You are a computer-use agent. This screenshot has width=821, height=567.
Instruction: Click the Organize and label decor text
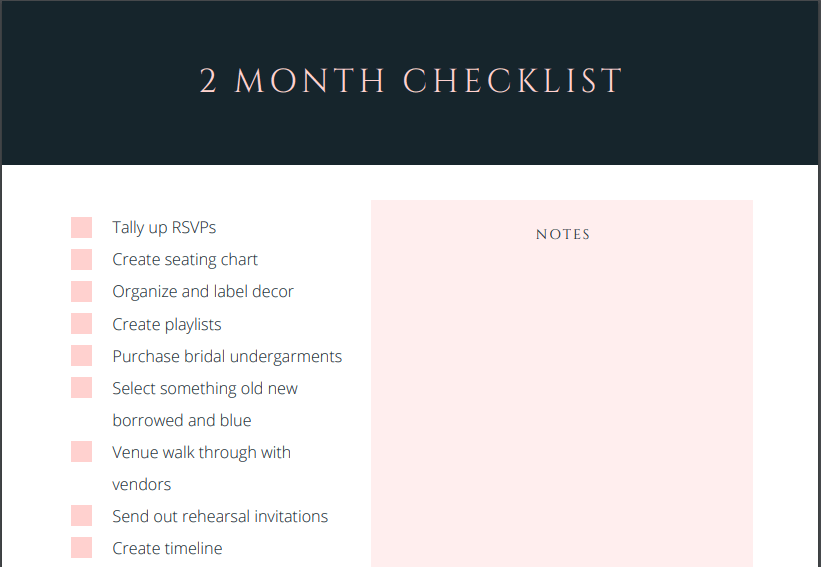point(203,292)
